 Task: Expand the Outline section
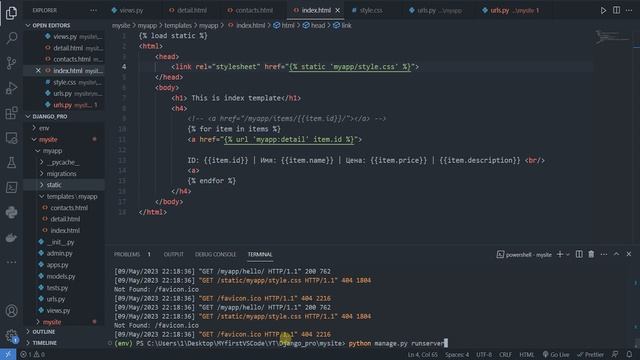pyautogui.click(x=43, y=332)
